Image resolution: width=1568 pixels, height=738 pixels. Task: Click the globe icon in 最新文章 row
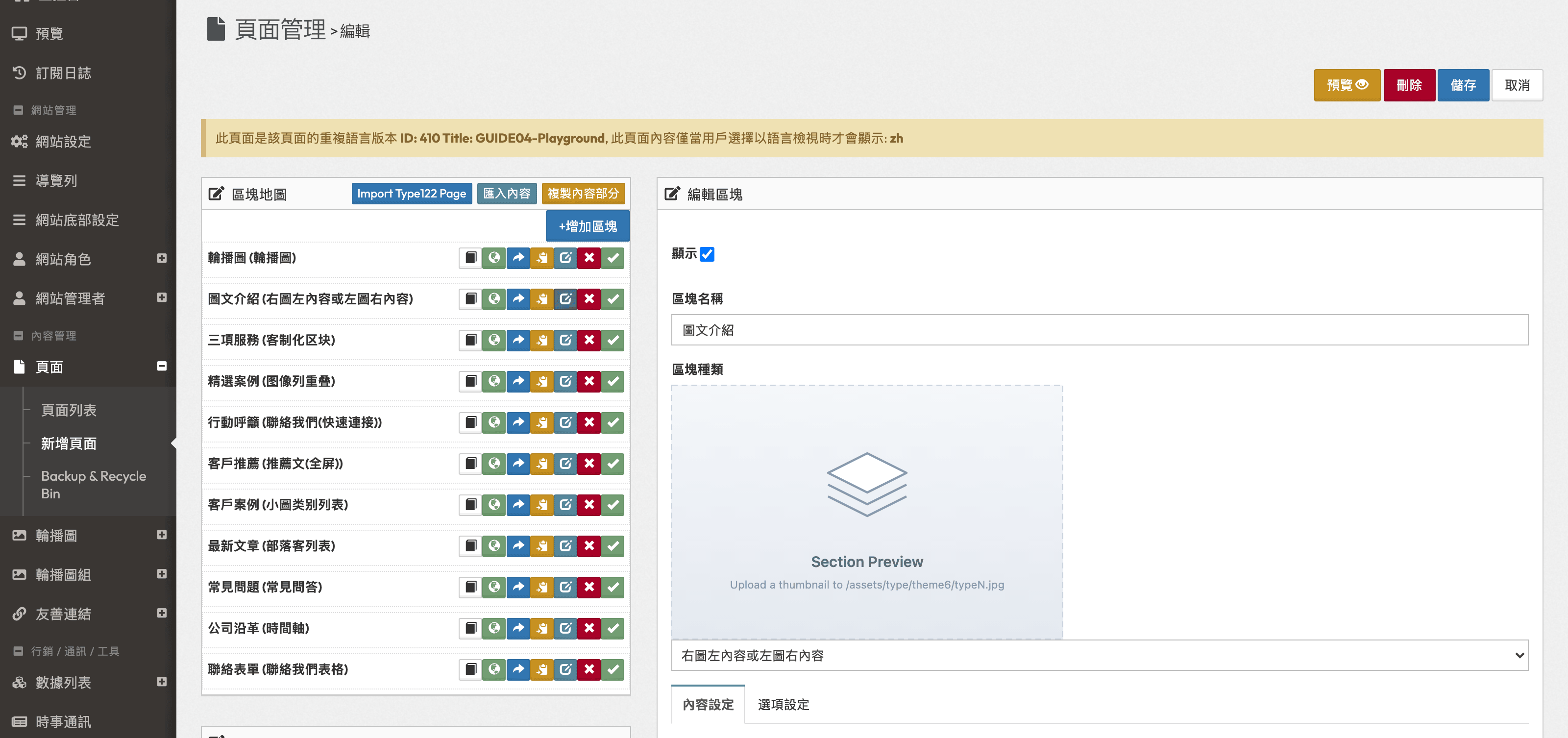pos(493,546)
